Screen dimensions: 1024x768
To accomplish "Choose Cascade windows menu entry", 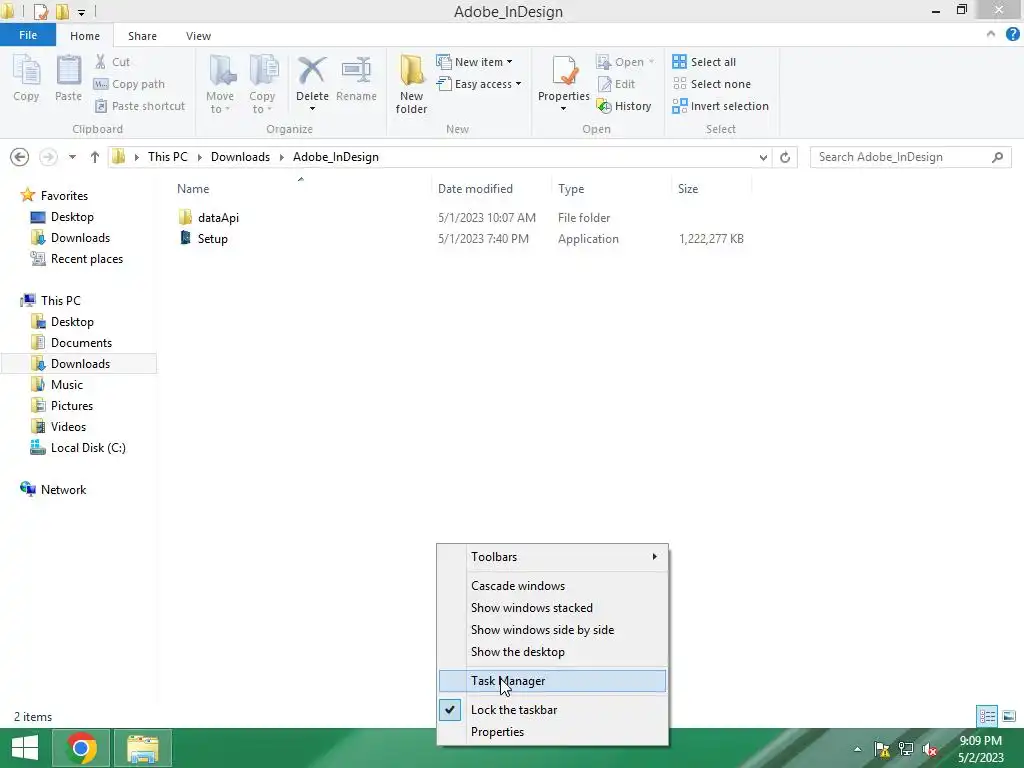I will 552,586.
